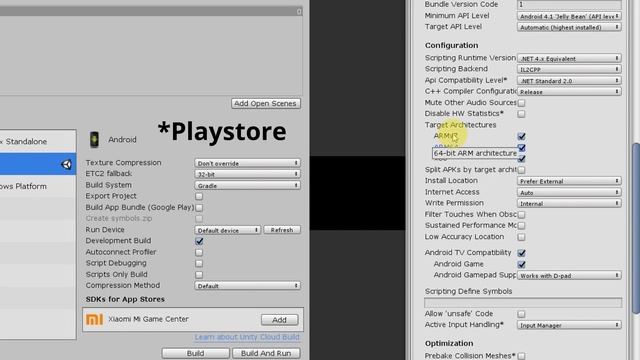Toggle Disable HW Statistics checkbox

pos(521,114)
